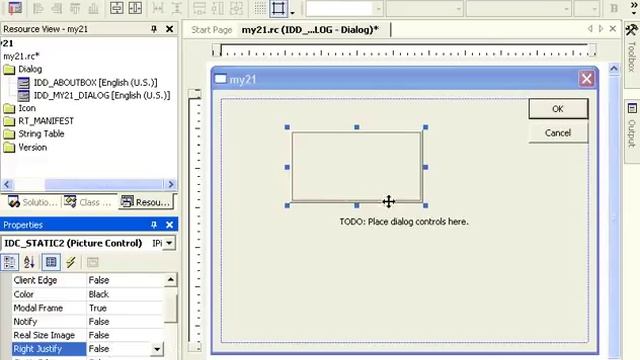Open the dropdown arrow beside the Guides button
640x360 pixels.
pyautogui.click(x=293, y=13)
